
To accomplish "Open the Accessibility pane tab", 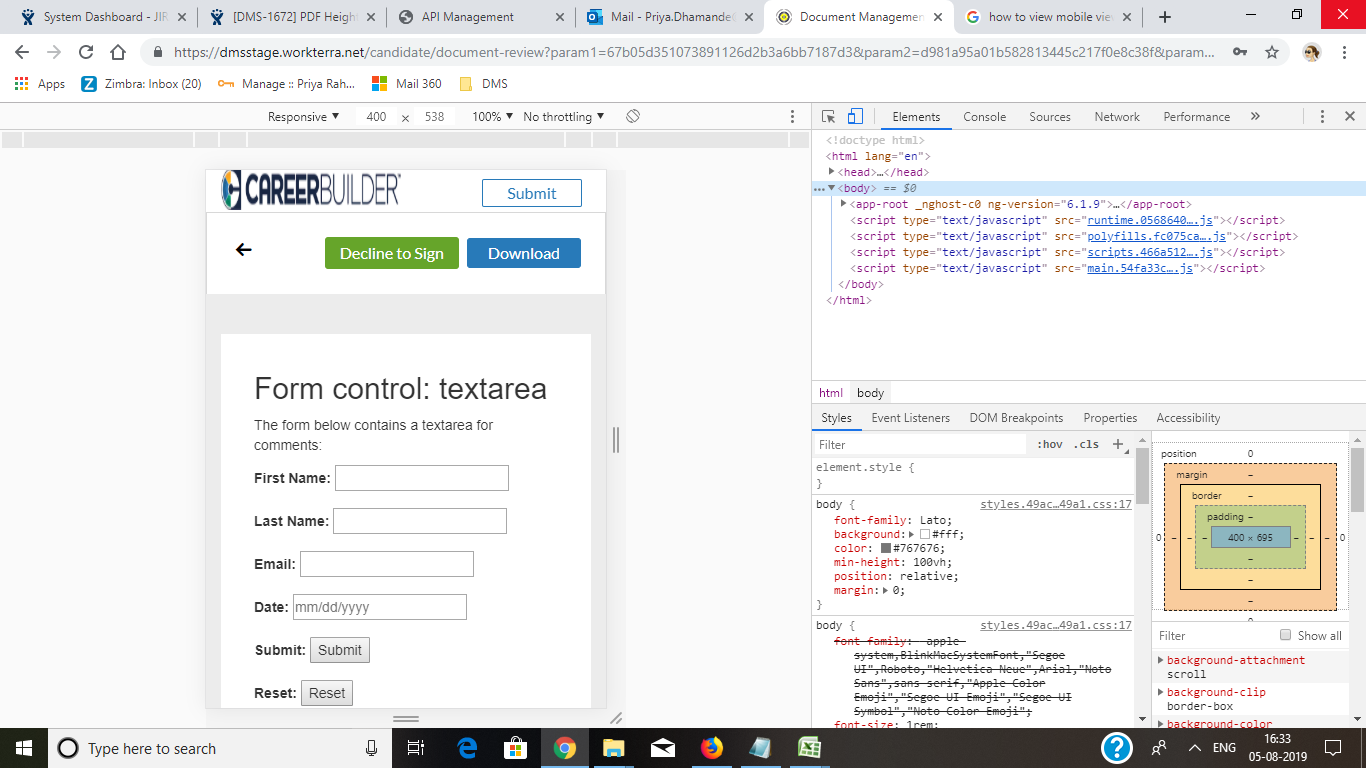I will point(1188,418).
